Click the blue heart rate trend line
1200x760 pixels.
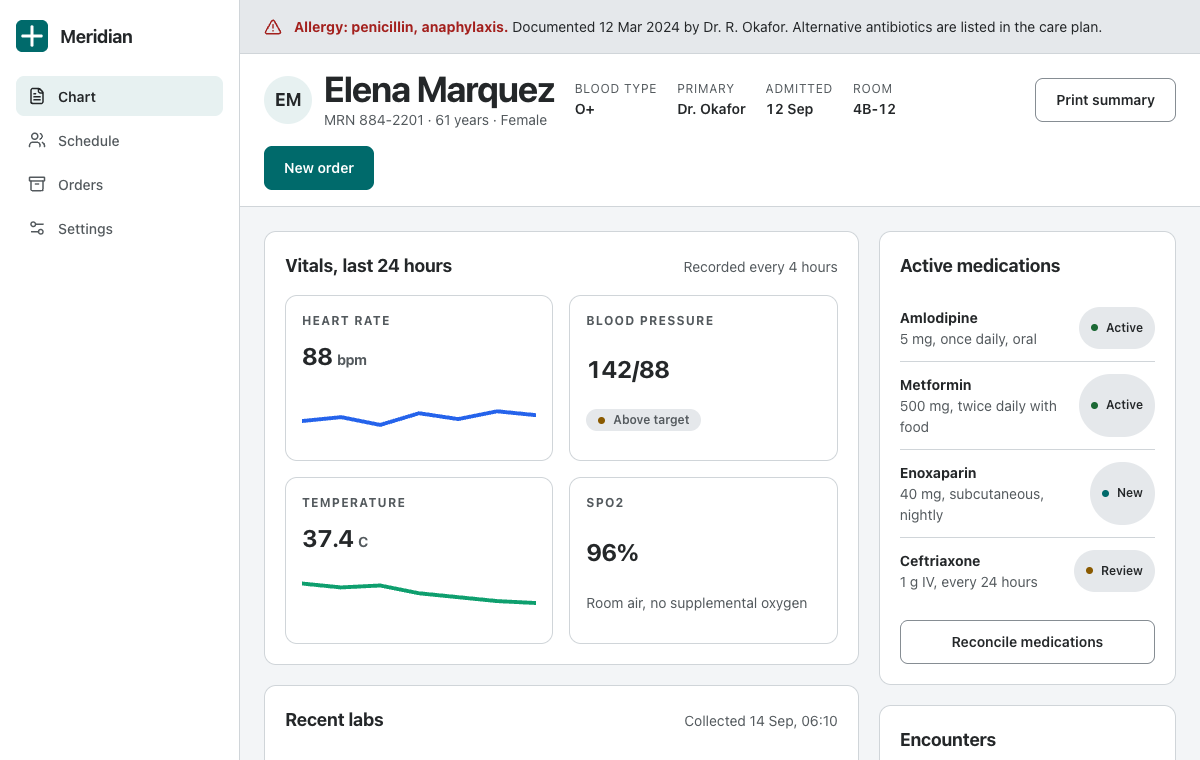tap(419, 417)
